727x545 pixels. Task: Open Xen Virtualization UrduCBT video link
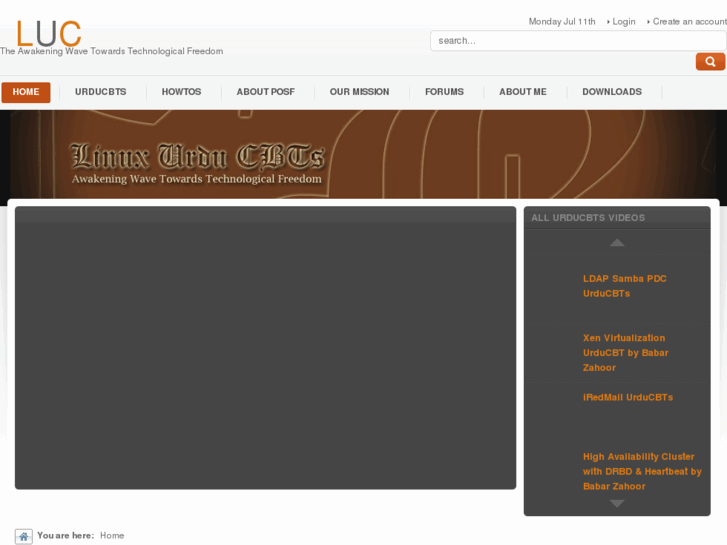625,353
